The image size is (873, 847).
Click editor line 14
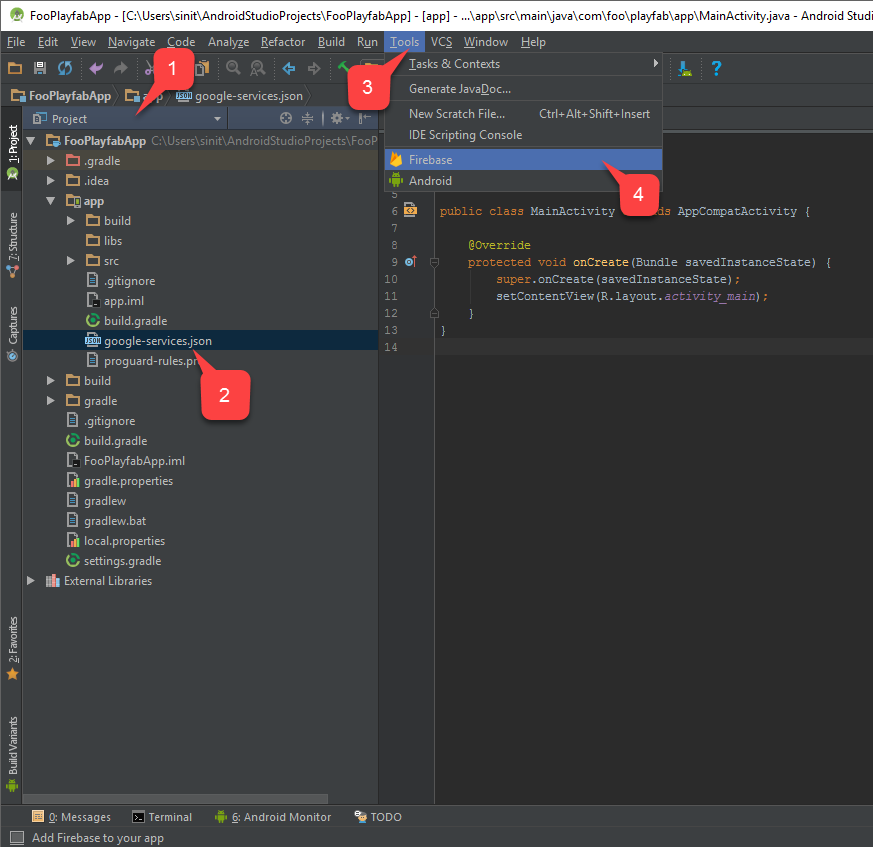[x=654, y=347]
